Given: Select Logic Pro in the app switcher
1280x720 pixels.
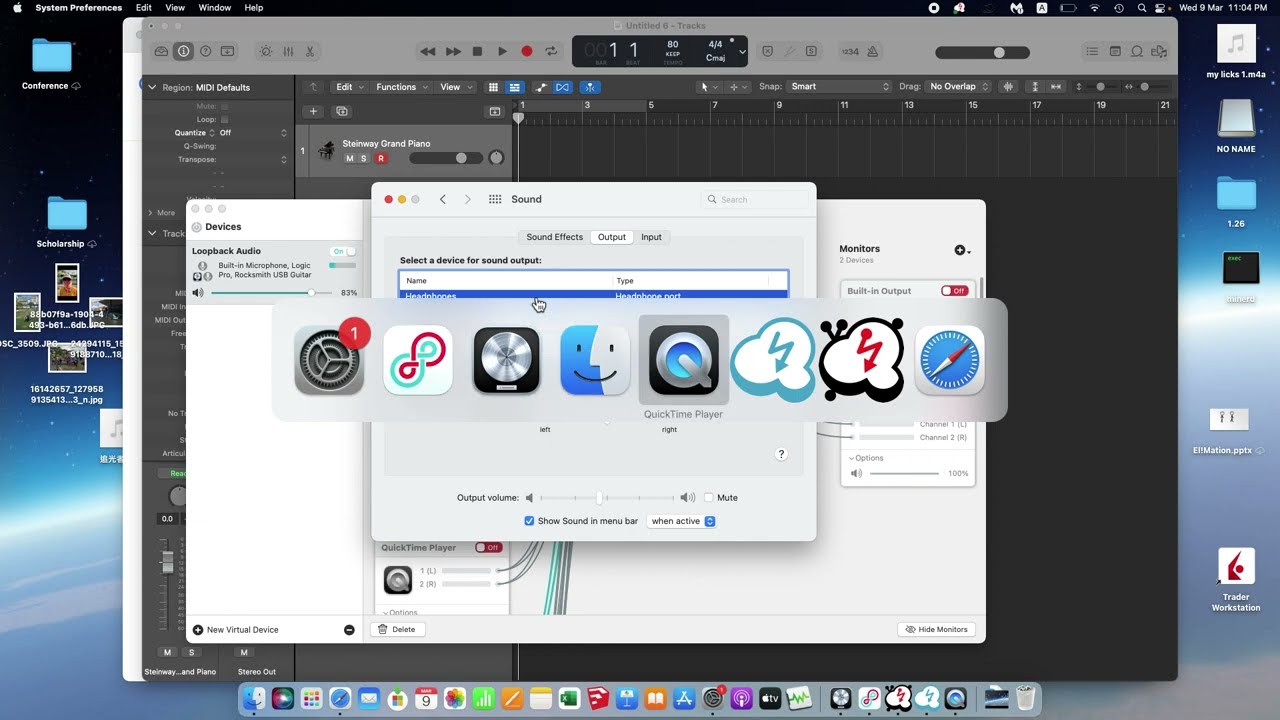Looking at the screenshot, I should click(x=507, y=361).
